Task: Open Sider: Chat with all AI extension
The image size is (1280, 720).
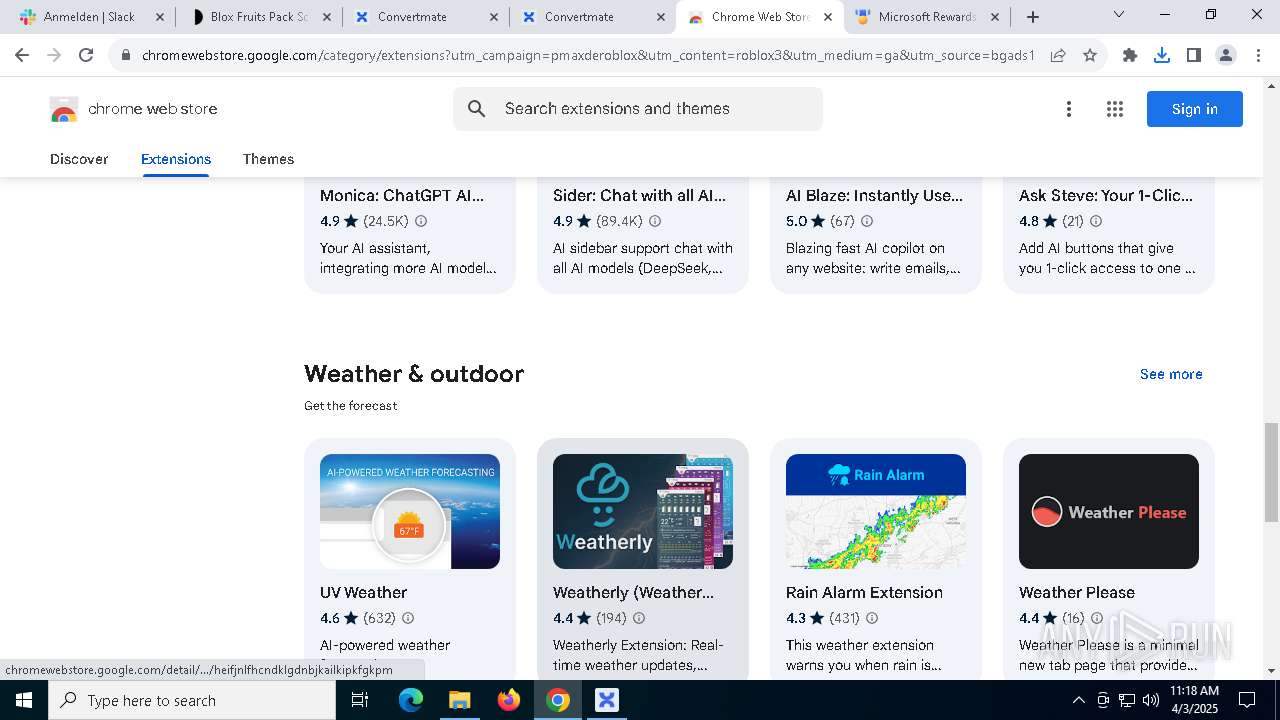Action: 640,195
